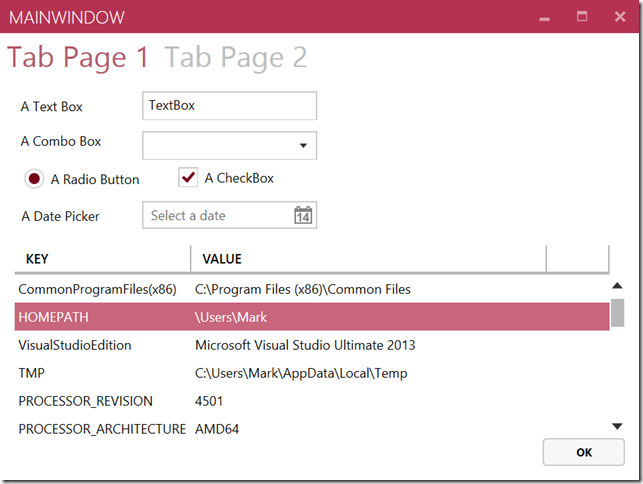This screenshot has width=643, height=484.
Task: Open the calendar icon in date picker
Action: pos(303,215)
